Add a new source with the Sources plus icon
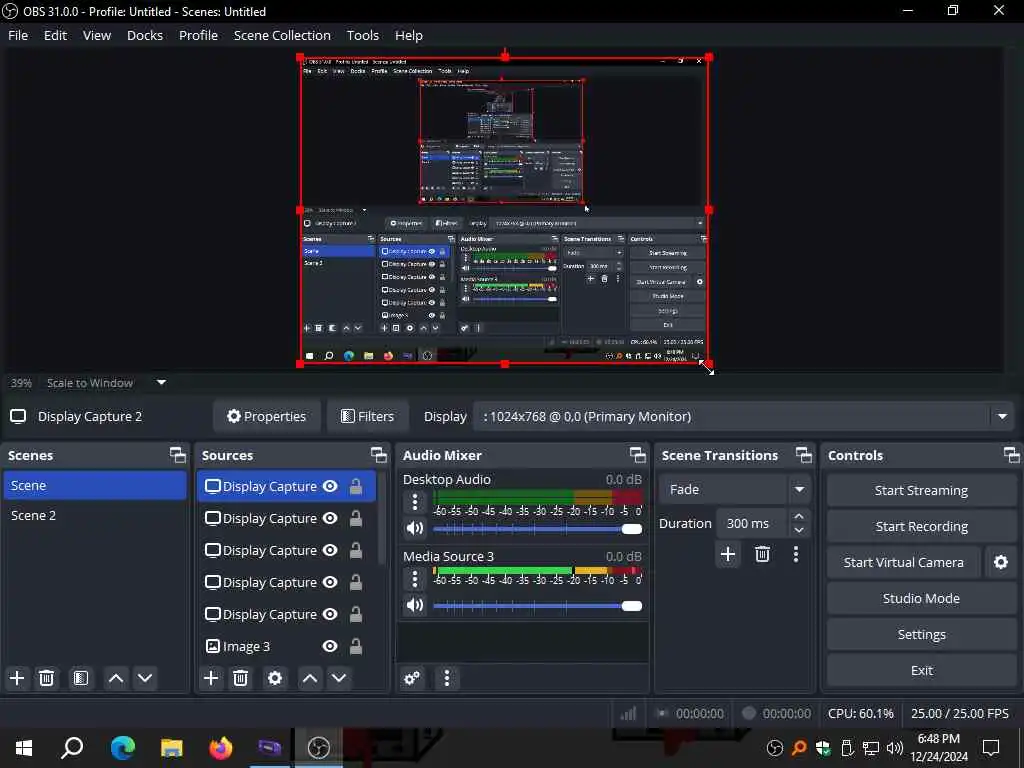This screenshot has height=768, width=1024. pos(211,678)
